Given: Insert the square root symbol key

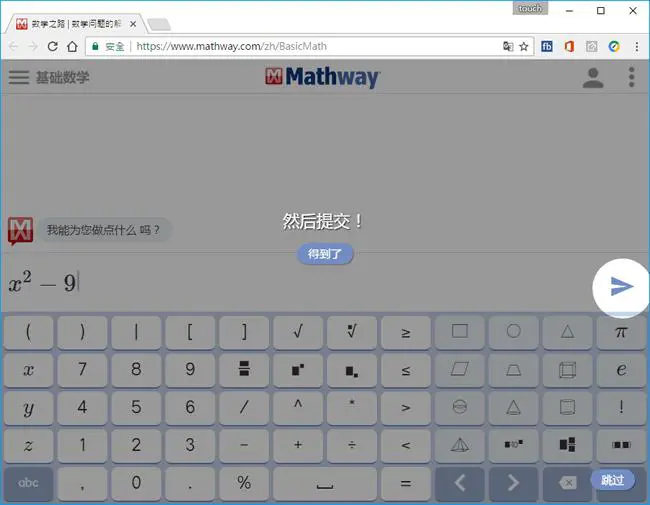Looking at the screenshot, I should point(298,332).
